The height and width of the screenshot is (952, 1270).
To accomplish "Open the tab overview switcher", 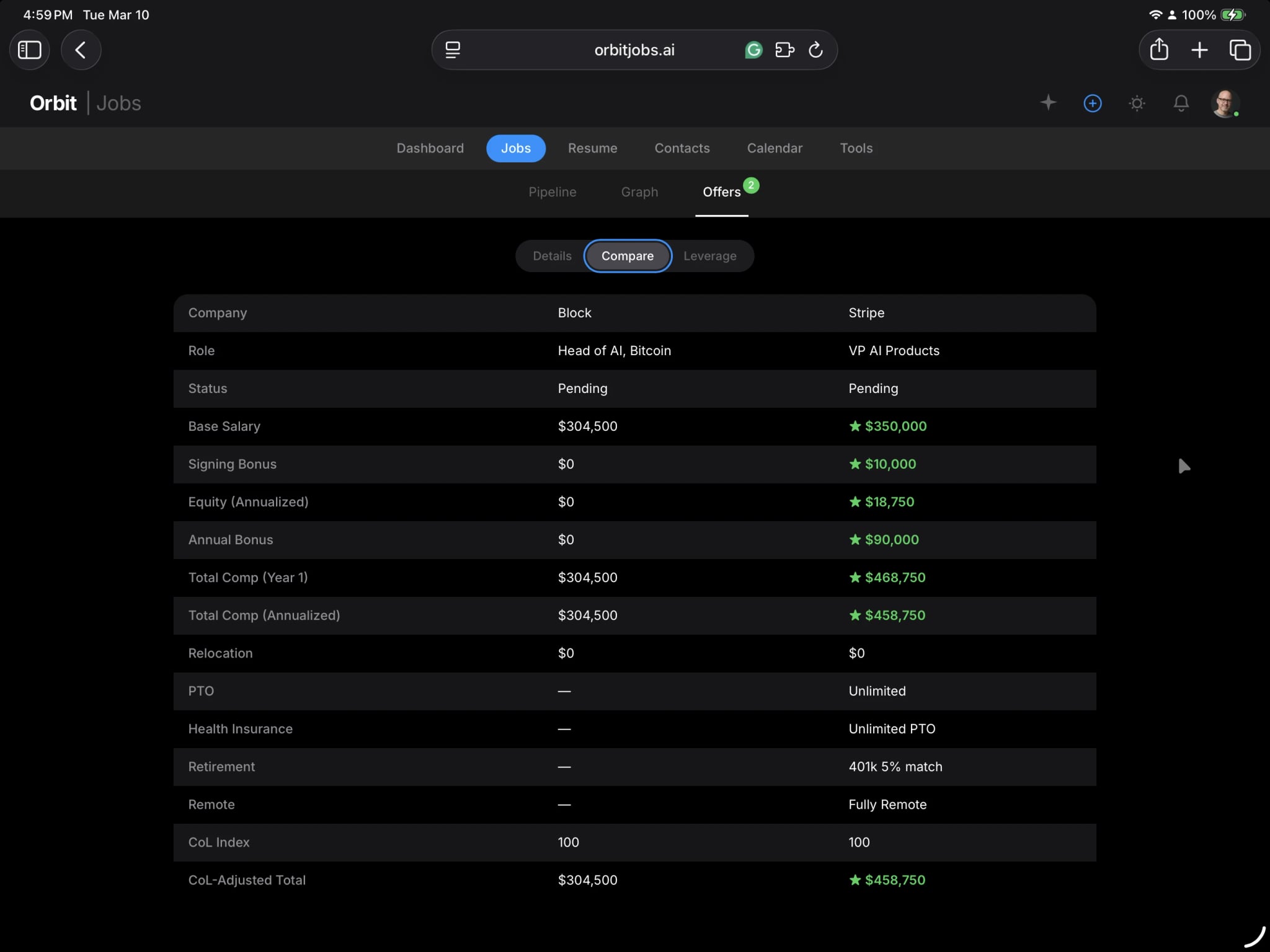I will pyautogui.click(x=1239, y=50).
